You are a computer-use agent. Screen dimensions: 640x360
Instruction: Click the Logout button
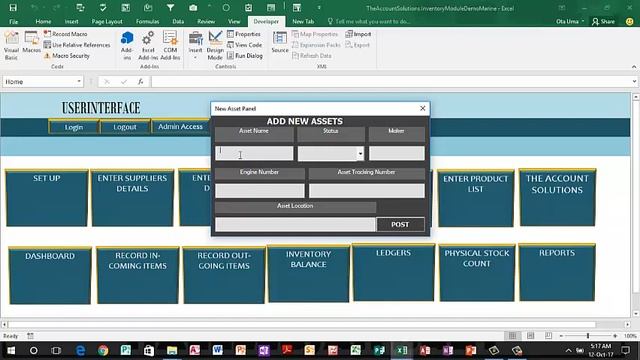click(x=124, y=127)
